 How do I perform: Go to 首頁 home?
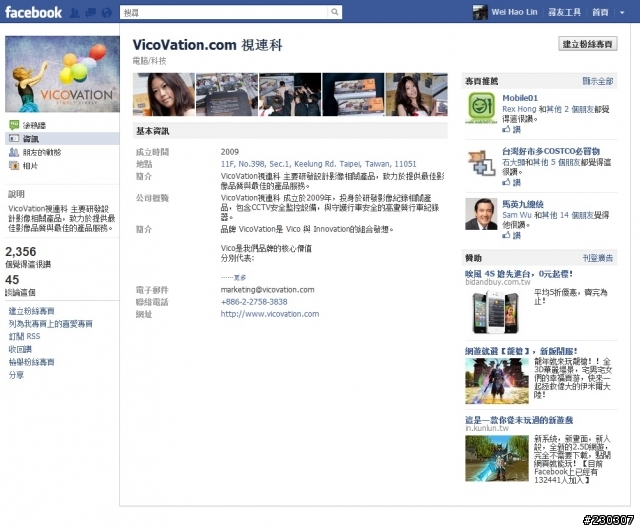(x=600, y=12)
